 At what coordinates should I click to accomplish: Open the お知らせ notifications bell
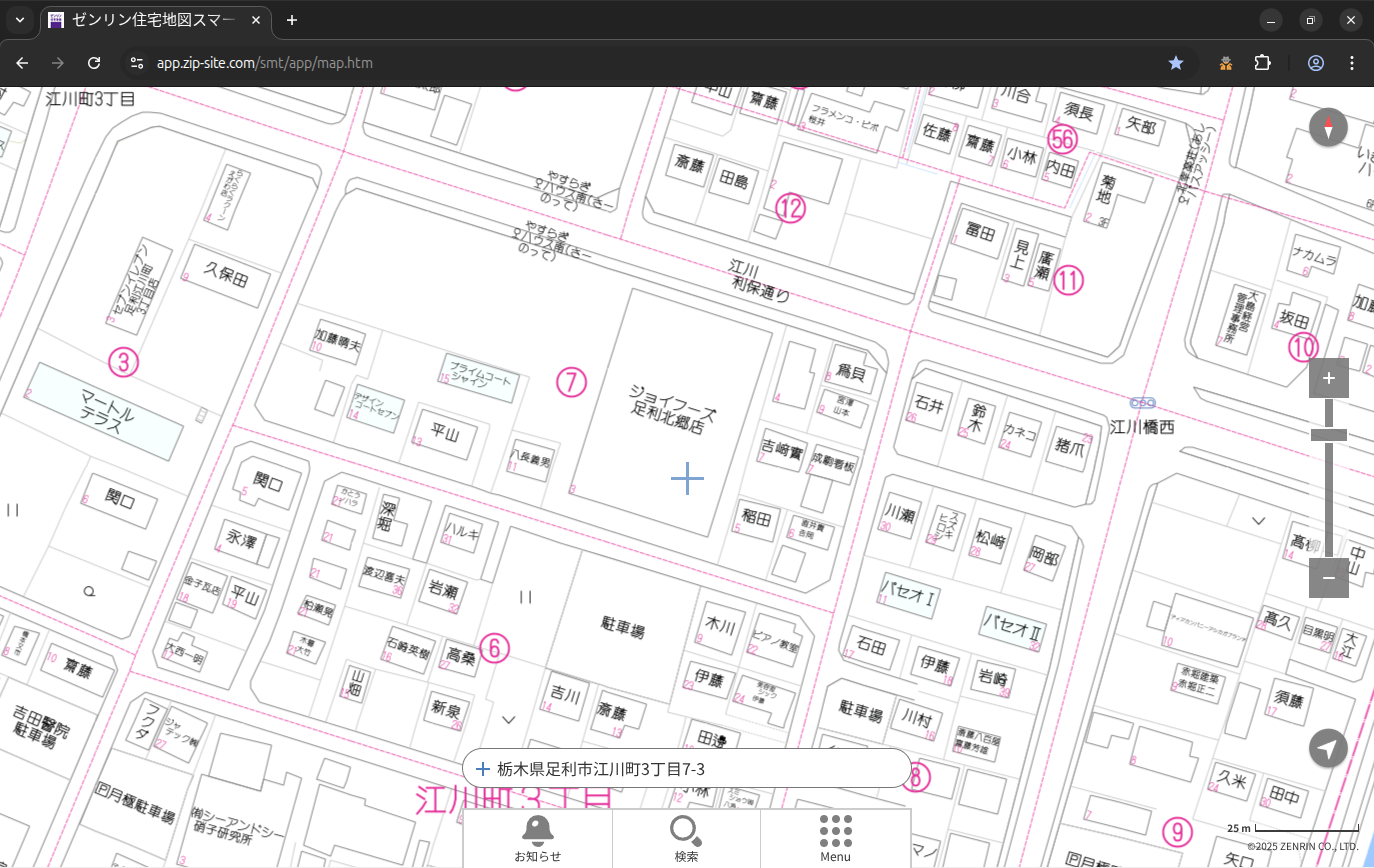tap(537, 838)
